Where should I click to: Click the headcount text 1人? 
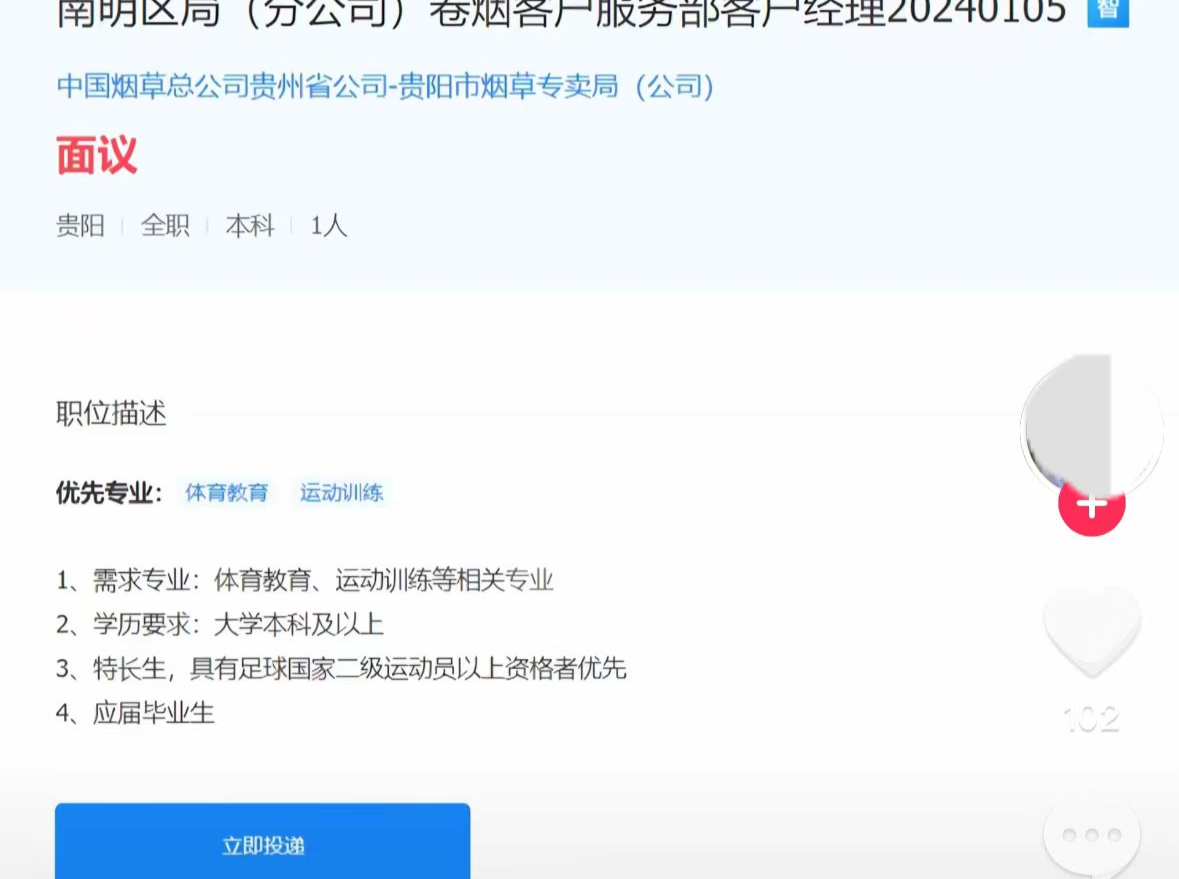point(329,226)
